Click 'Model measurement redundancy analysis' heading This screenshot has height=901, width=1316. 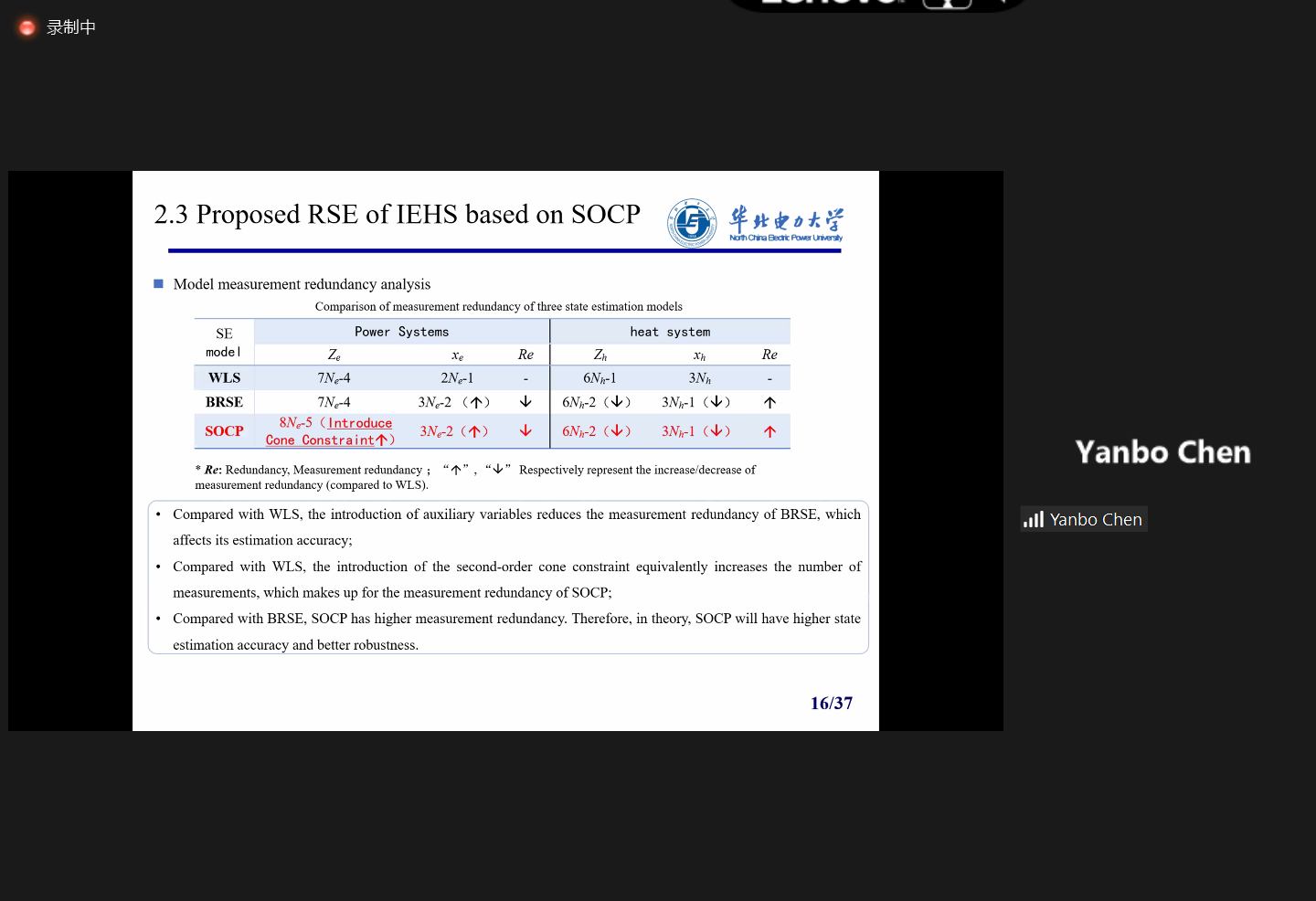pos(302,284)
